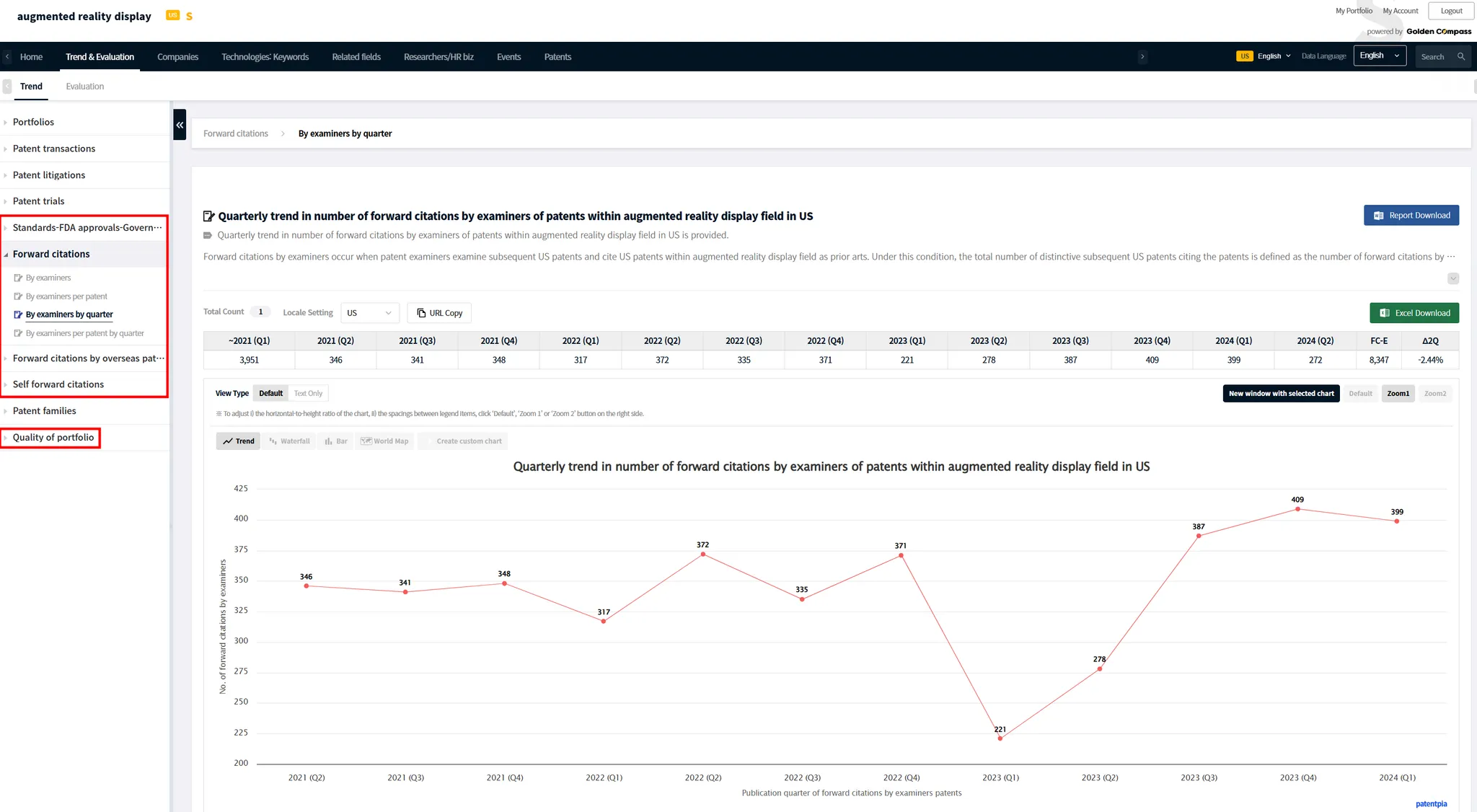
Task: Select Text Only view type
Action: 308,394
